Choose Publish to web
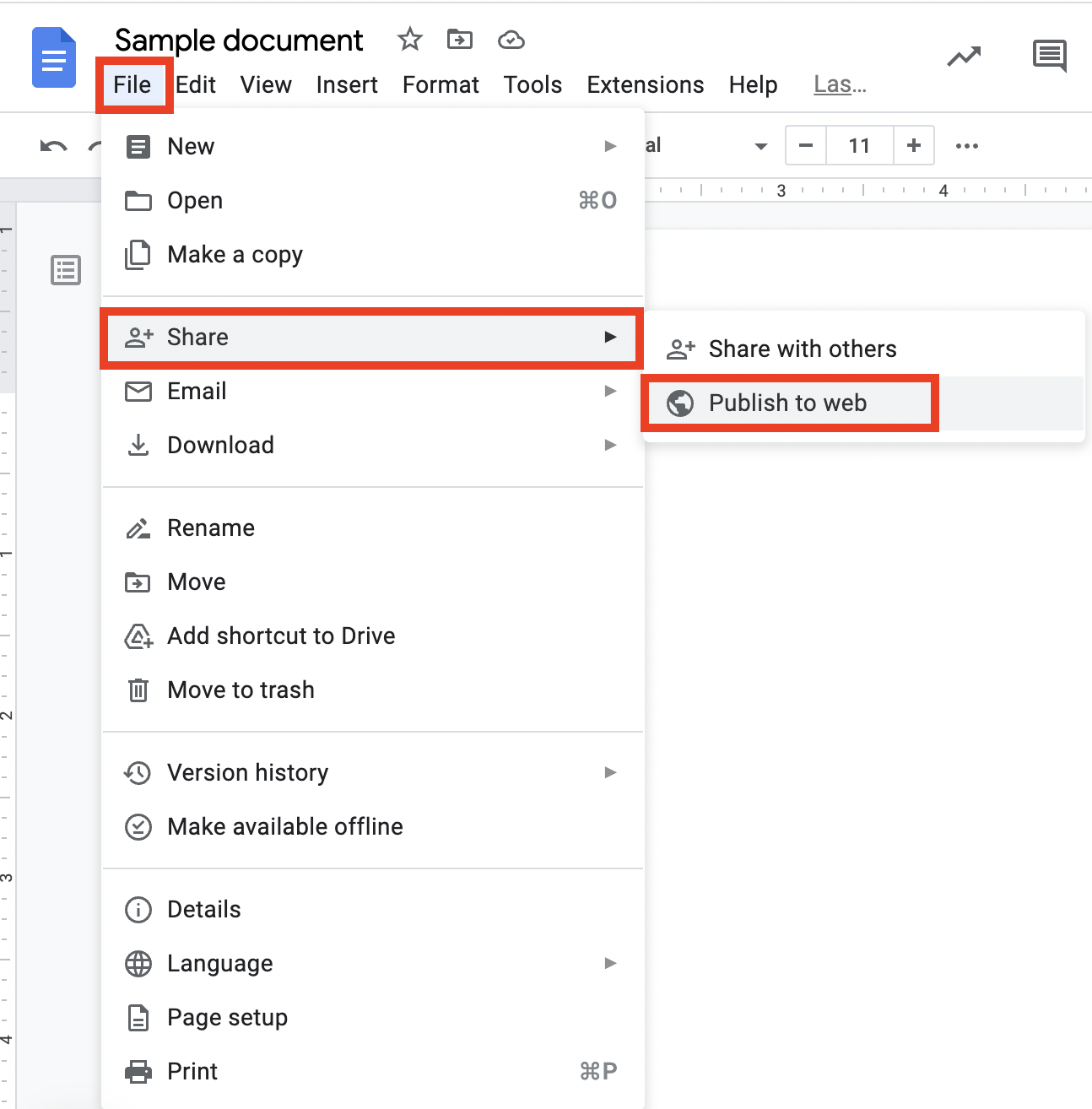The width and height of the screenshot is (1092, 1109). coord(863,403)
